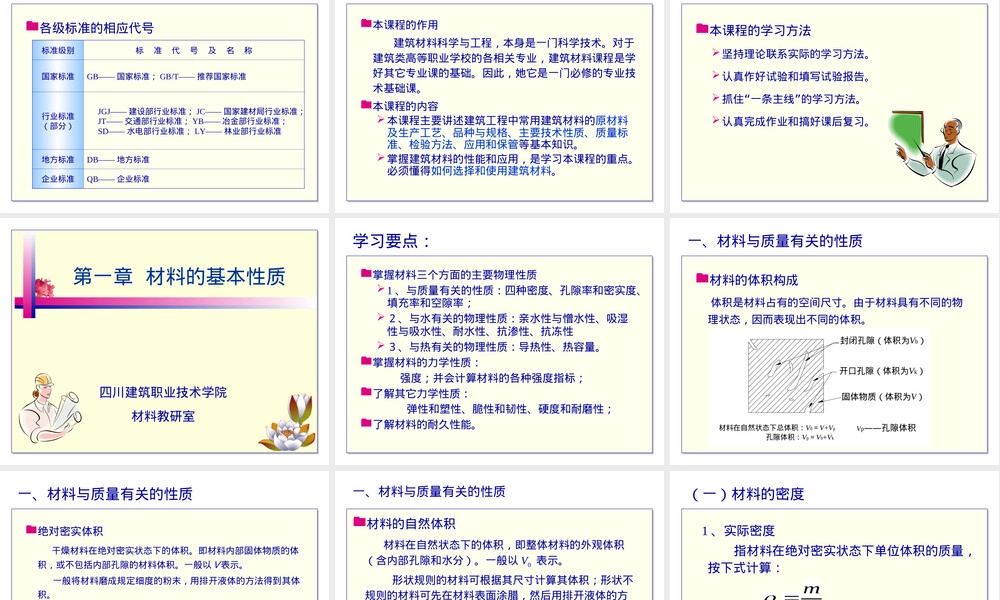
Task: Select the cell GB——国家标准; GB/T——推荐国家标准
Action: 194,76
